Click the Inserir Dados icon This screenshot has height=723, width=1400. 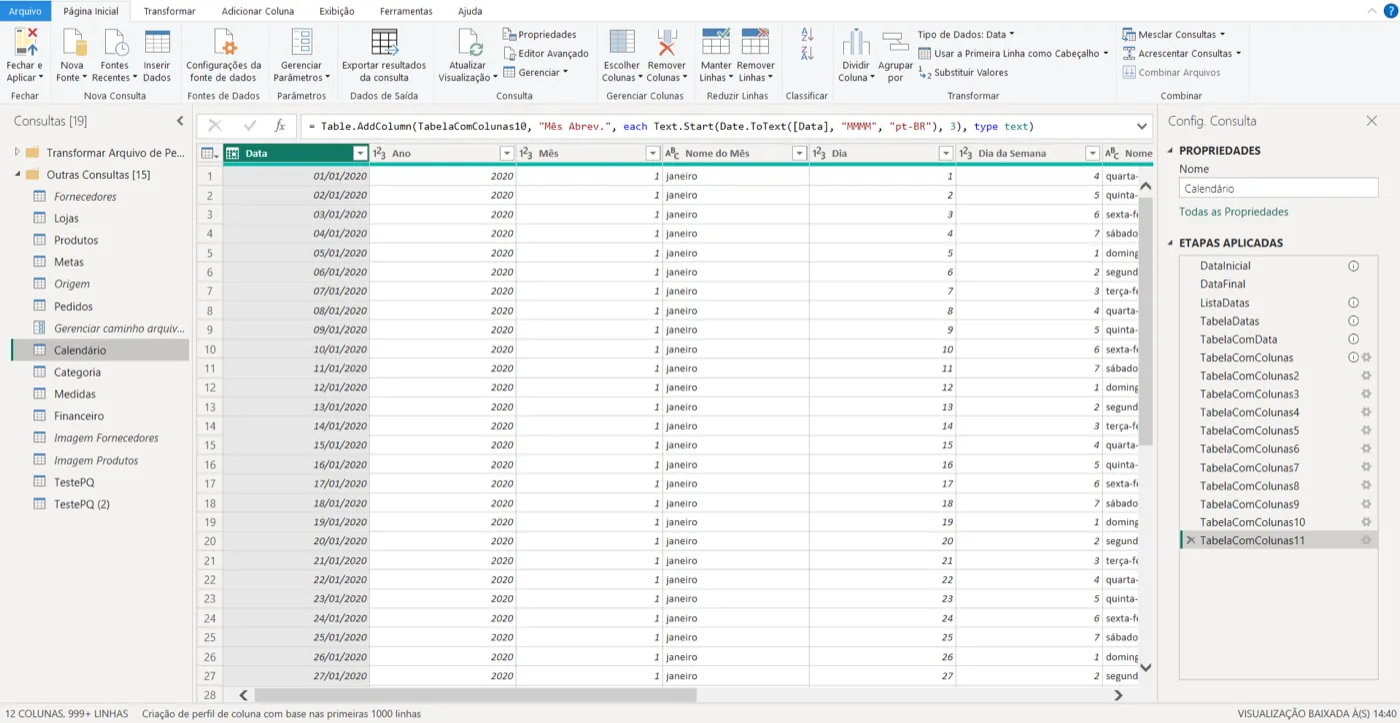tap(157, 43)
